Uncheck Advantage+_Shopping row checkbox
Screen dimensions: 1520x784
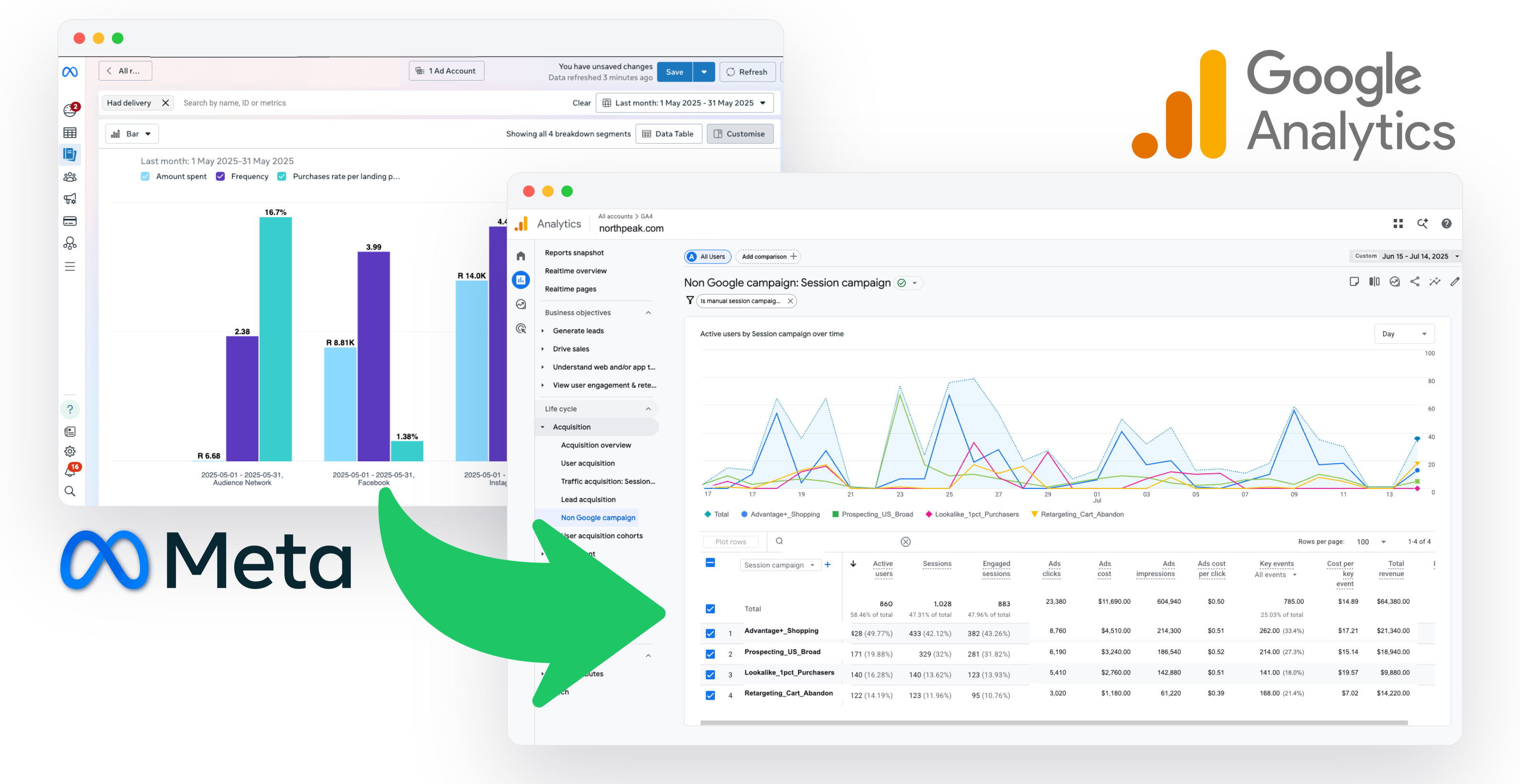click(x=711, y=633)
